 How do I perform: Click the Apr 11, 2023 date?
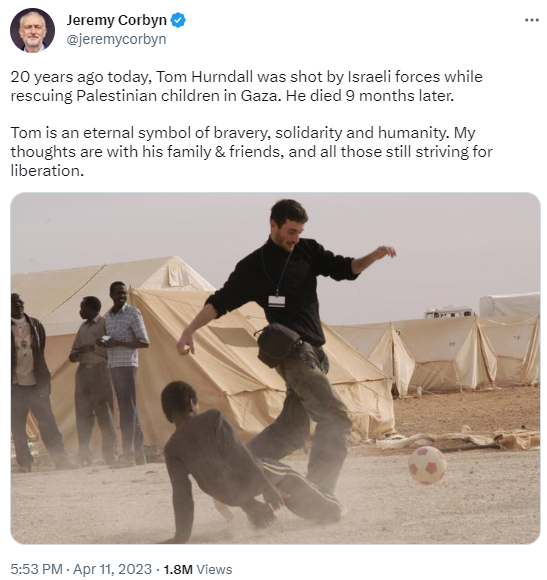[x=112, y=569]
